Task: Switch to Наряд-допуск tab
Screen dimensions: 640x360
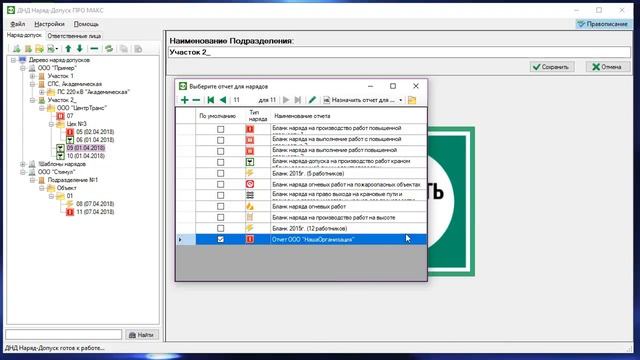Action: tap(24, 36)
